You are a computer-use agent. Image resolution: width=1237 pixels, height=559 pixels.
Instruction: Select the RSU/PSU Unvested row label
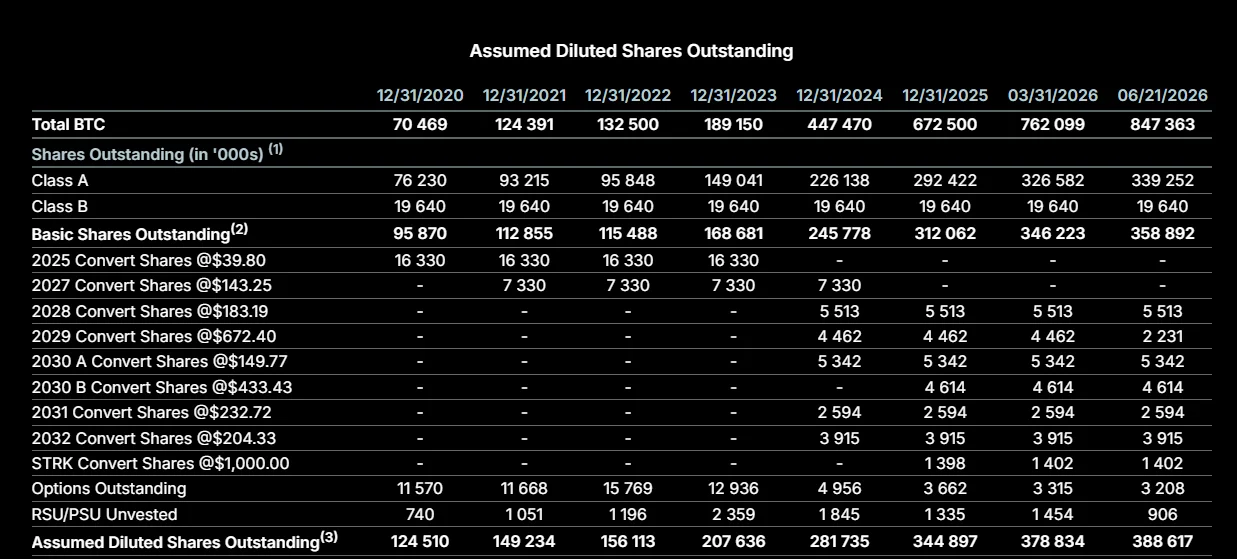[x=105, y=514]
